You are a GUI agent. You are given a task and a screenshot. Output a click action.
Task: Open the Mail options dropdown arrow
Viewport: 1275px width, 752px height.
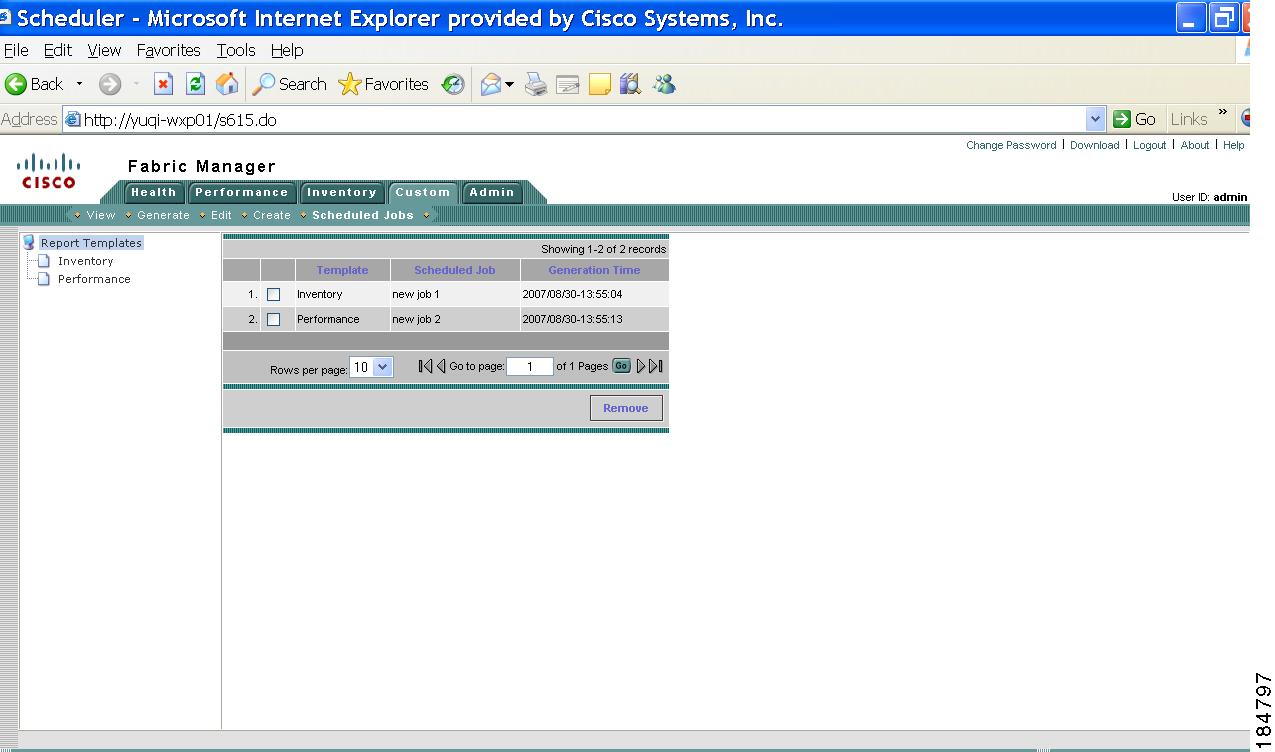(x=509, y=85)
